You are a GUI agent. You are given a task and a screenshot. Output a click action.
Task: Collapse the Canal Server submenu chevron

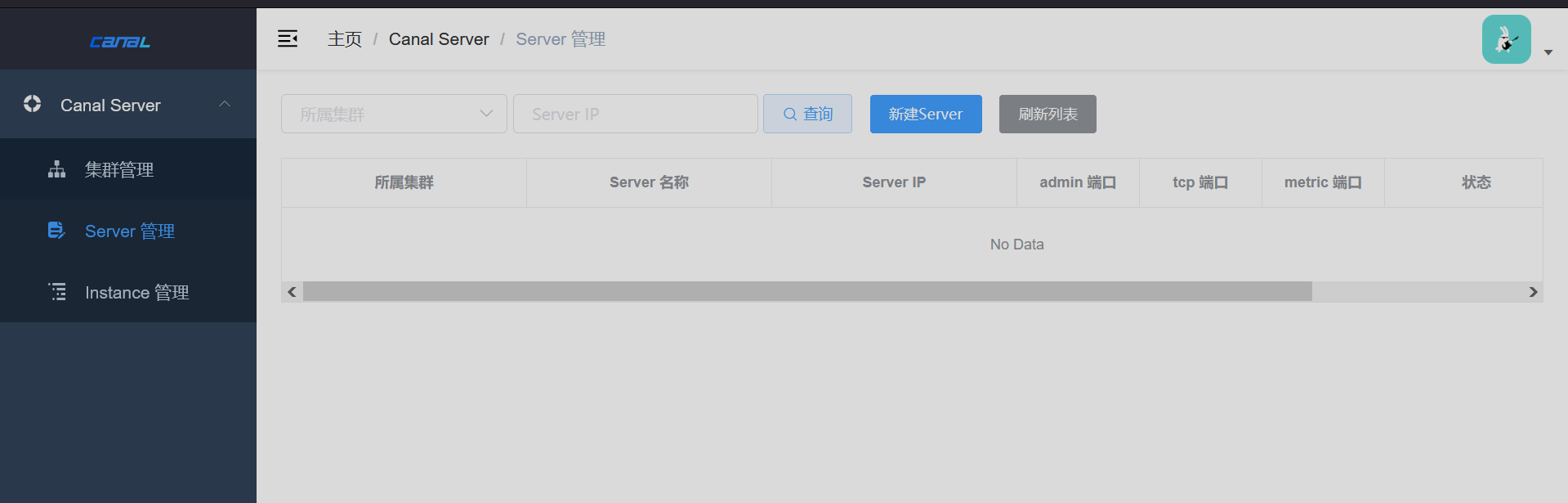pos(225,104)
